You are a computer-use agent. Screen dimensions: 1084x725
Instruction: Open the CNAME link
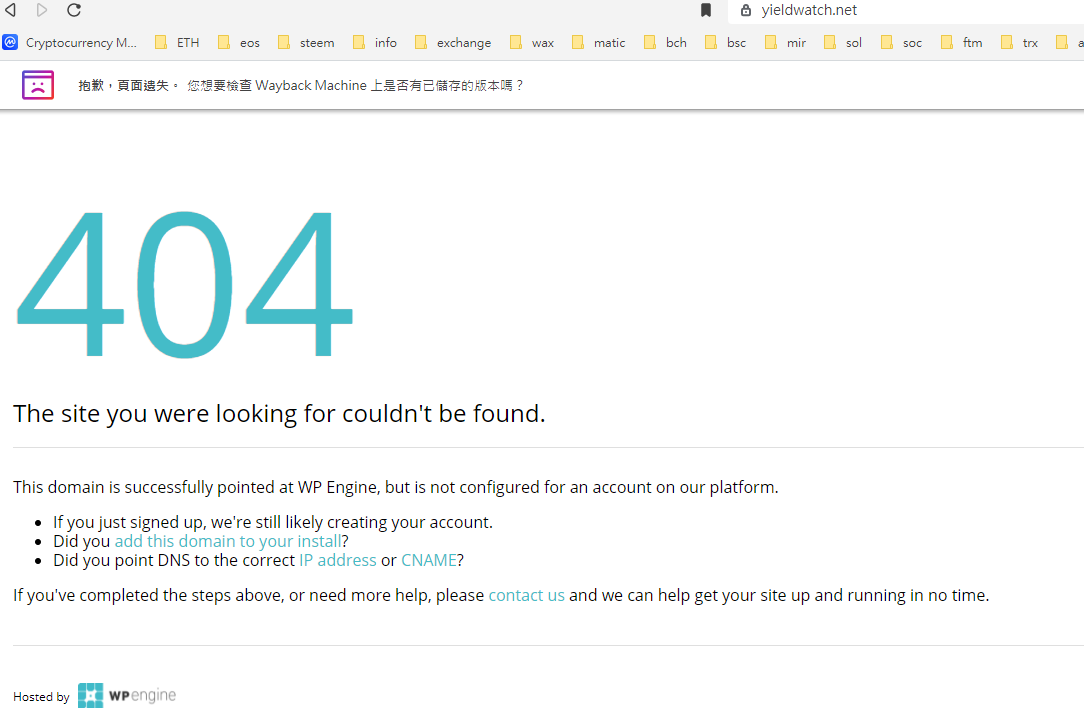(x=429, y=560)
